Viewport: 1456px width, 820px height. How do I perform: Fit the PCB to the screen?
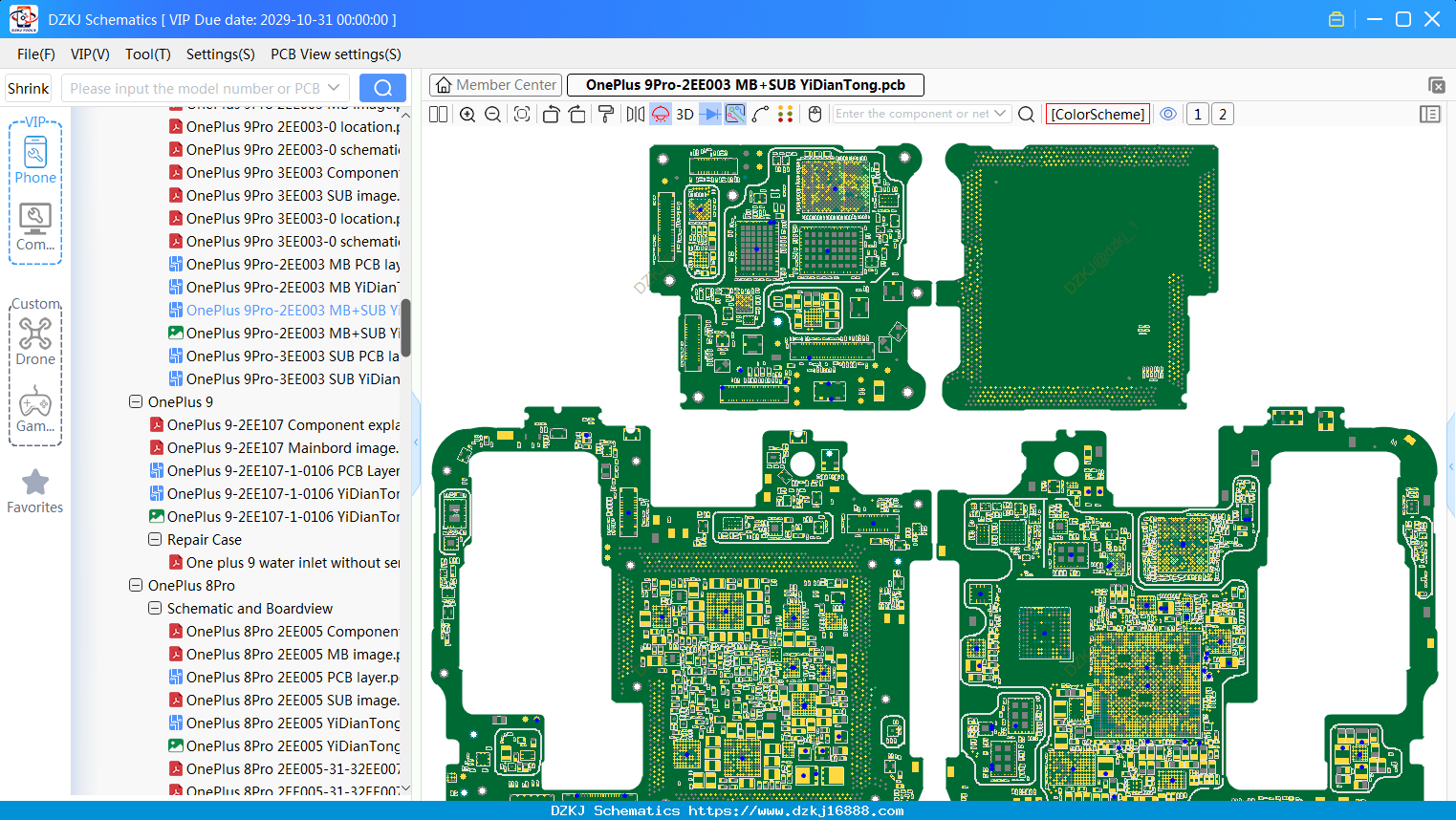522,115
